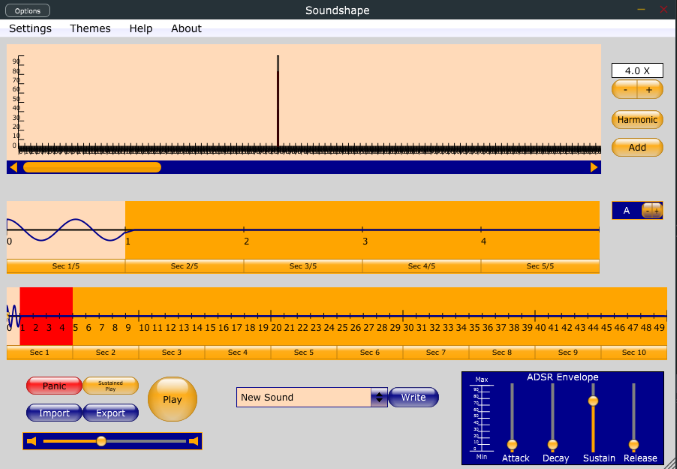Select the Sec 2/5 segment
This screenshot has width=677, height=469.
click(x=184, y=266)
